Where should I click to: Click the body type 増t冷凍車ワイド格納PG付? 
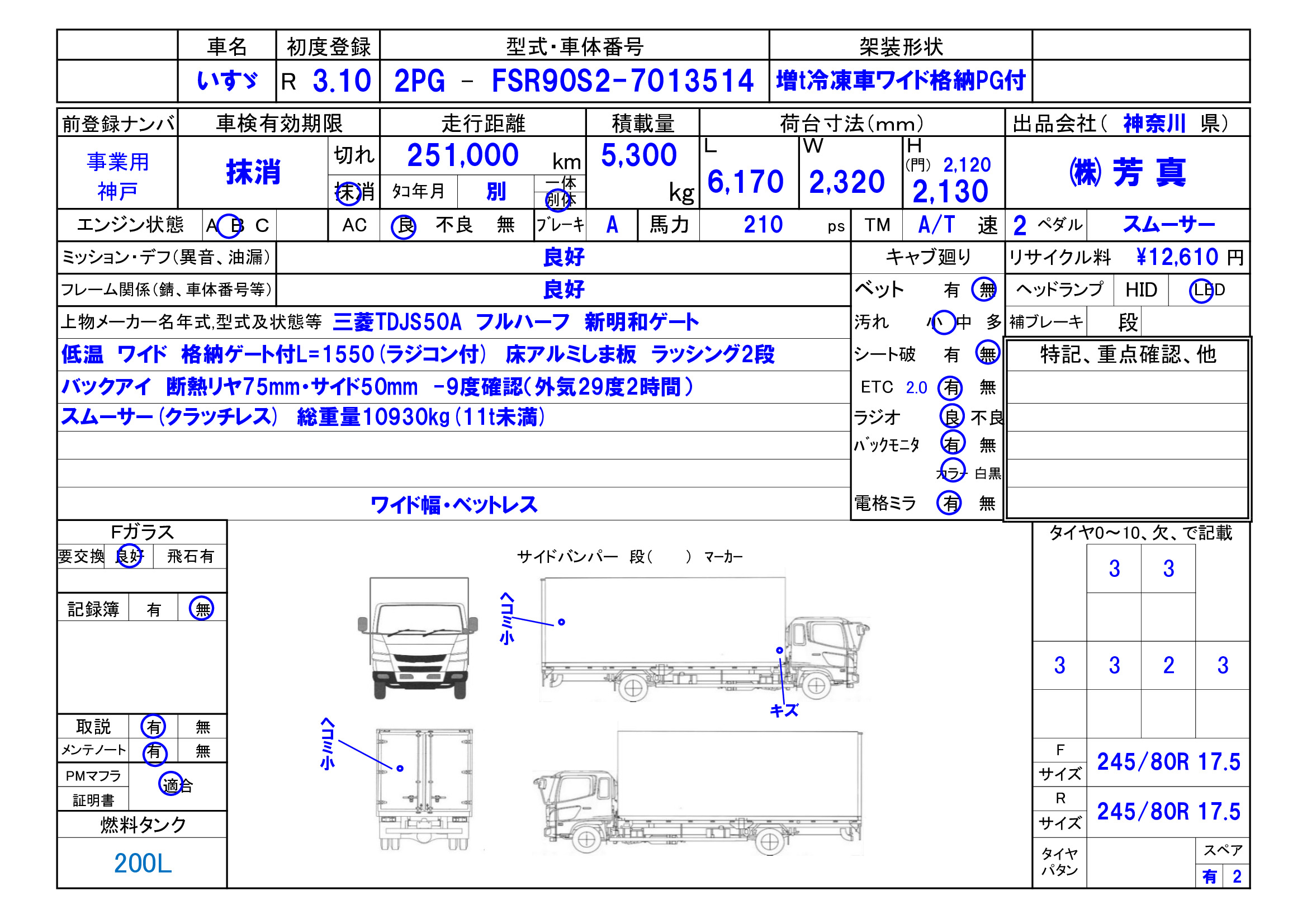tap(901, 80)
